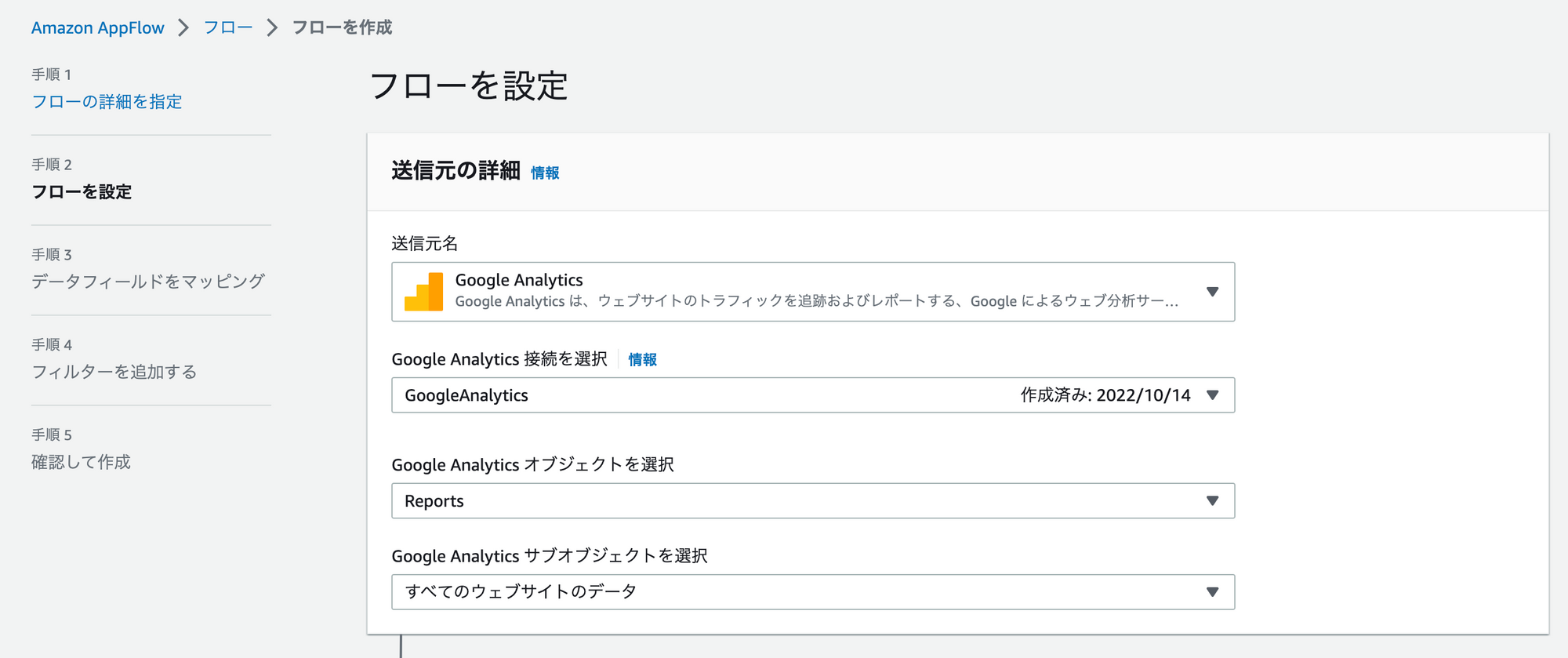Navigate to the フロー breadcrumb link

227,28
